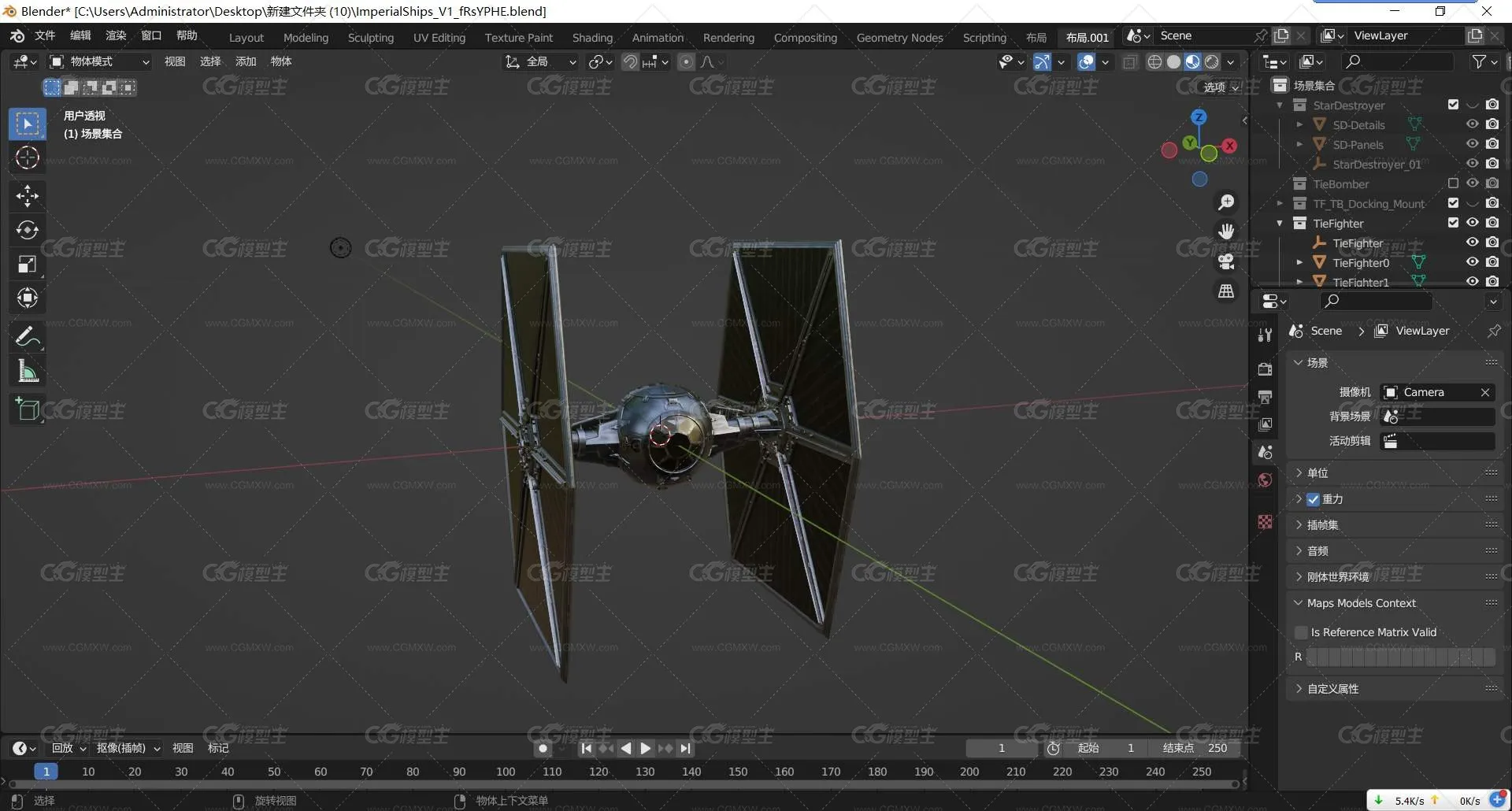Switch to wireframe viewport shading
This screenshot has width=1512, height=811.
(x=1154, y=62)
